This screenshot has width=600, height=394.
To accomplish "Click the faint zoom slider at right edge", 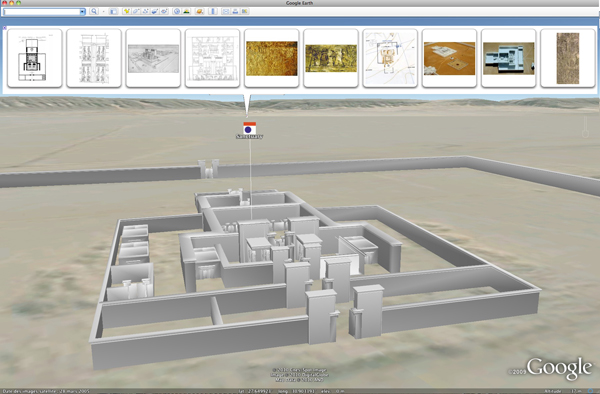I will tap(585, 127).
